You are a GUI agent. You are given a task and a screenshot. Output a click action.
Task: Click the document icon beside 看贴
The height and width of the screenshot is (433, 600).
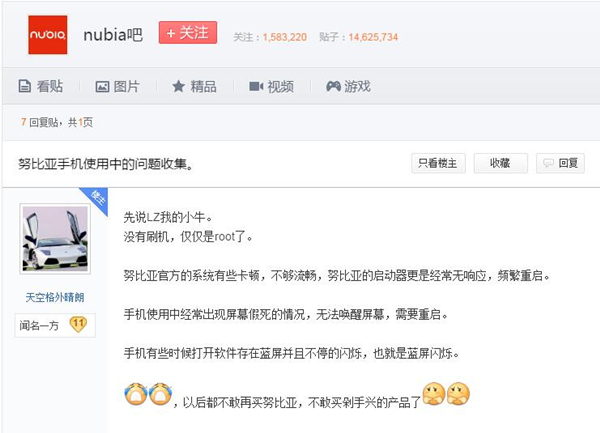click(25, 86)
